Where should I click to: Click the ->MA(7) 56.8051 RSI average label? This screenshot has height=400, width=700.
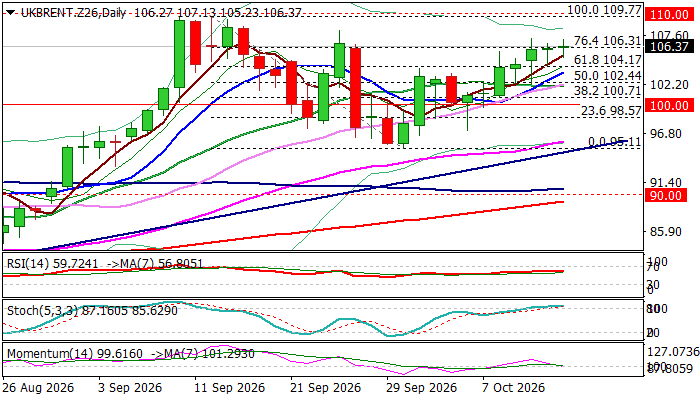(154, 264)
